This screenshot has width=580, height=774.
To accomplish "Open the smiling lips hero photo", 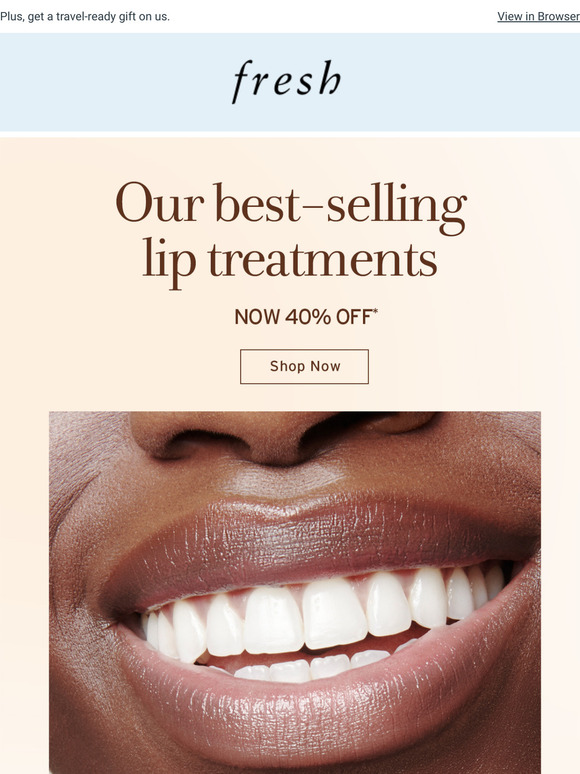I will coord(295,592).
